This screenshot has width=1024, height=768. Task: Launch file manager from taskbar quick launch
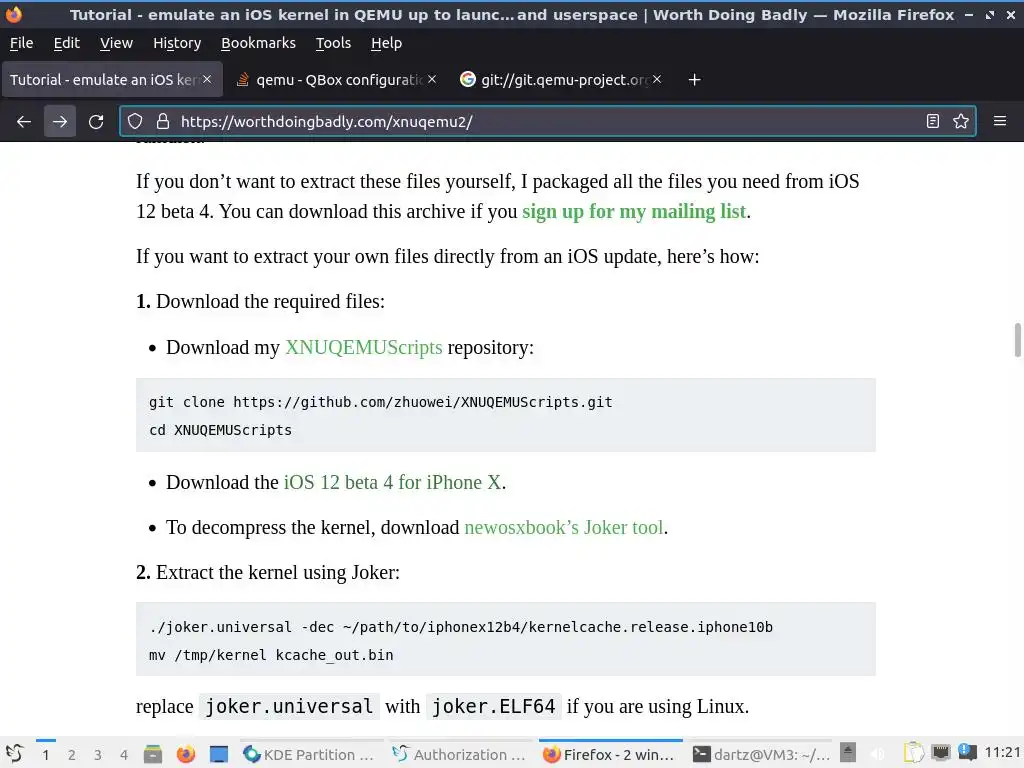click(153, 754)
